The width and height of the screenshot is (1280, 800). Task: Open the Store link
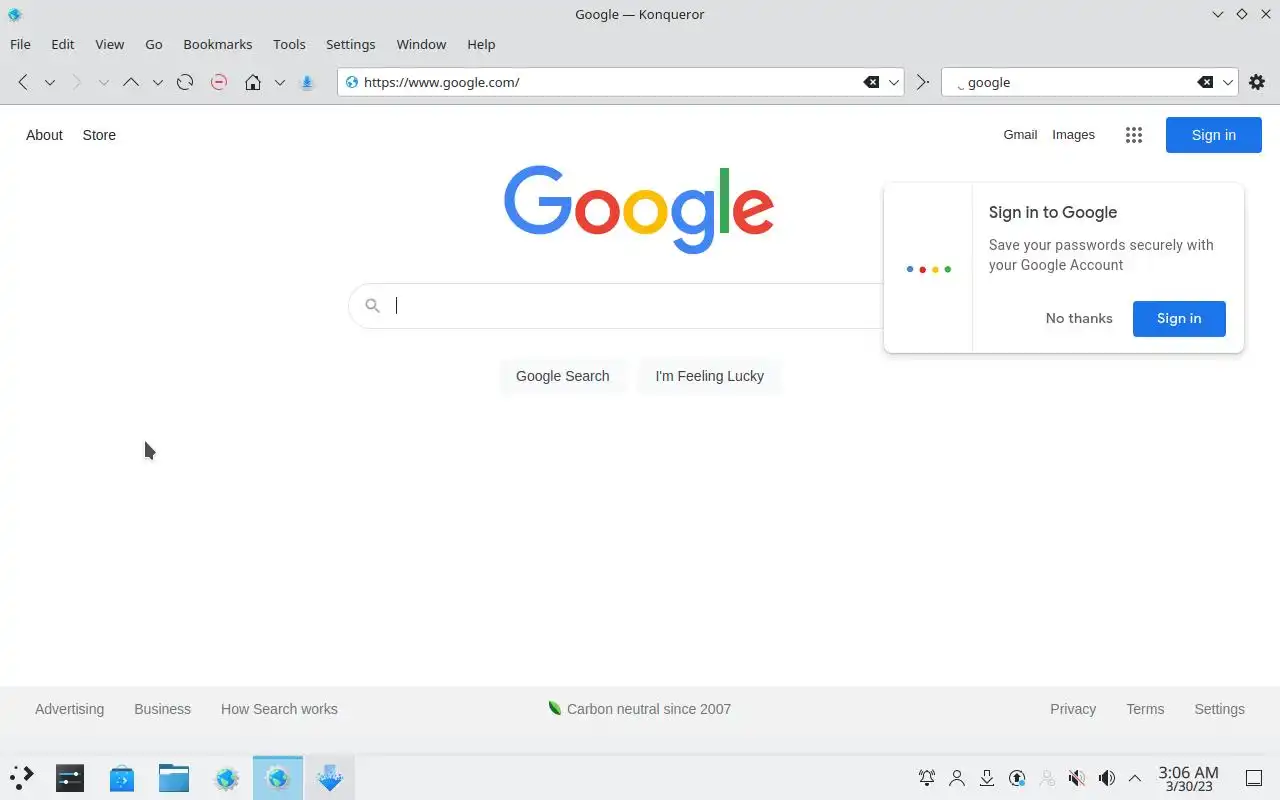tap(99, 135)
